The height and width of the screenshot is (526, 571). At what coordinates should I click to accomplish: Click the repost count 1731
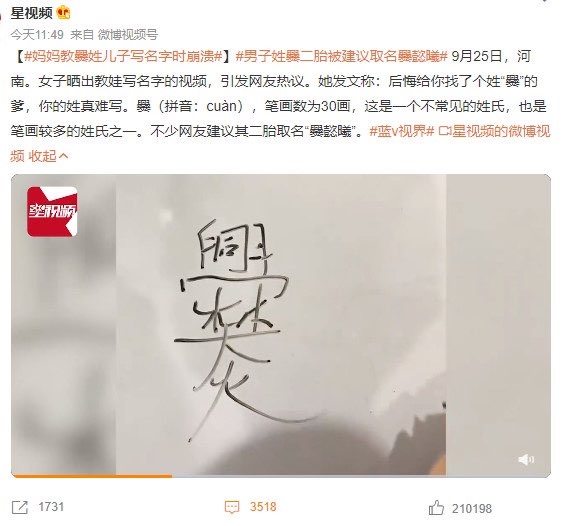pos(51,507)
